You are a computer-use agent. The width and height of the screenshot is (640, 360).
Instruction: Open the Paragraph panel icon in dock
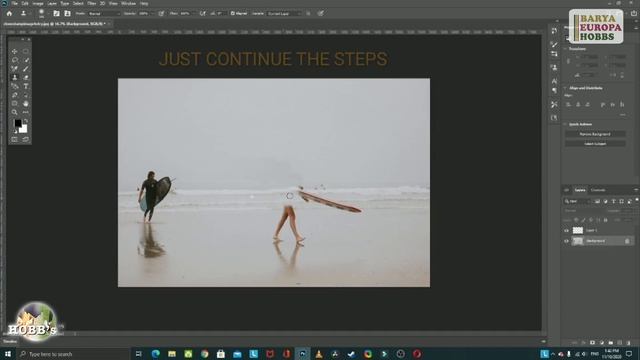(x=554, y=90)
